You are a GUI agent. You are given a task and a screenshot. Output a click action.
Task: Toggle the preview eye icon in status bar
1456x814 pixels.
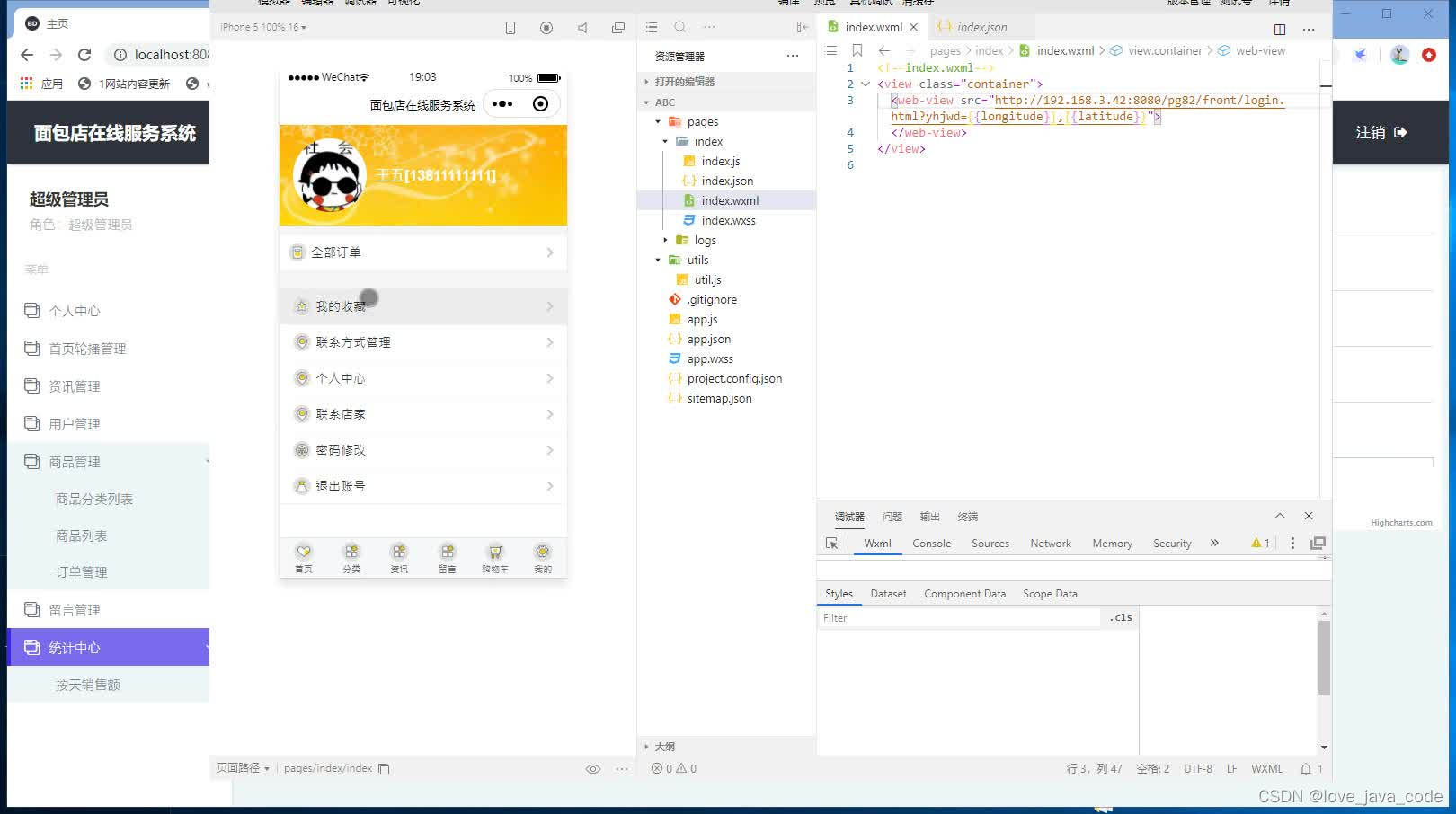point(593,769)
